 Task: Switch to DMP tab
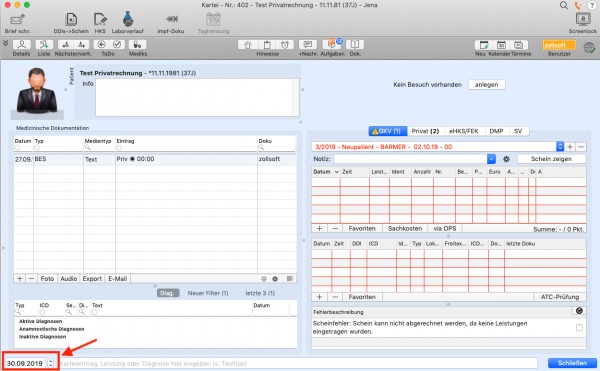tap(496, 131)
